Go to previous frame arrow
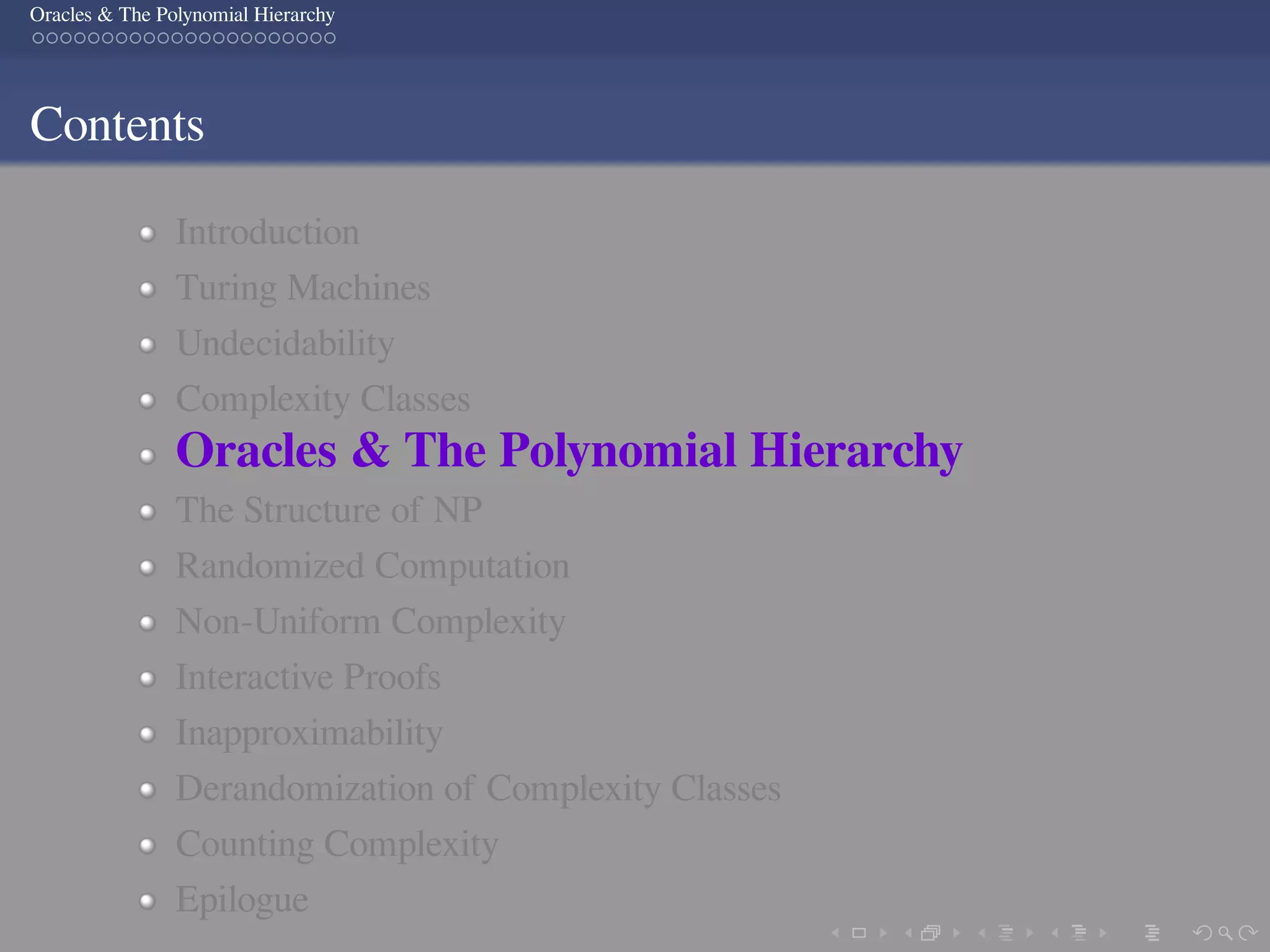The image size is (1270, 952). [x=908, y=933]
